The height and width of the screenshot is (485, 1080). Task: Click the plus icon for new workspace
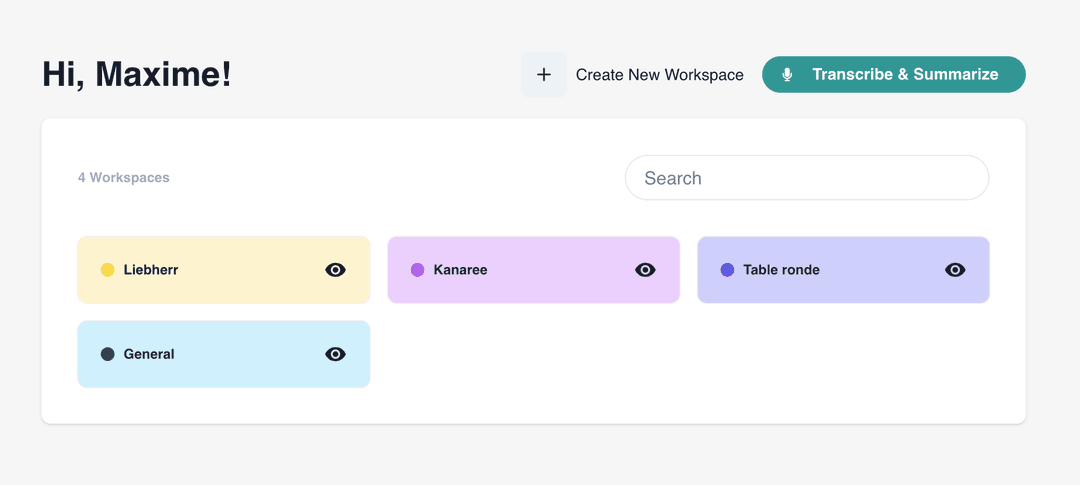[x=543, y=74]
